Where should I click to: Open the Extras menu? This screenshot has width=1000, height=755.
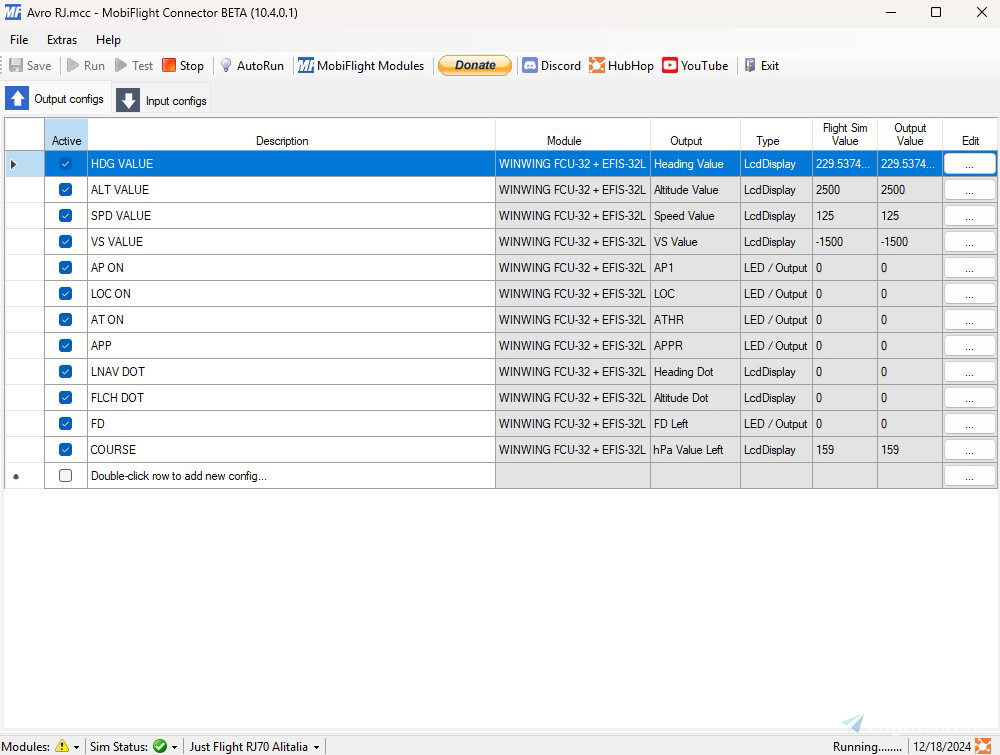(x=62, y=40)
